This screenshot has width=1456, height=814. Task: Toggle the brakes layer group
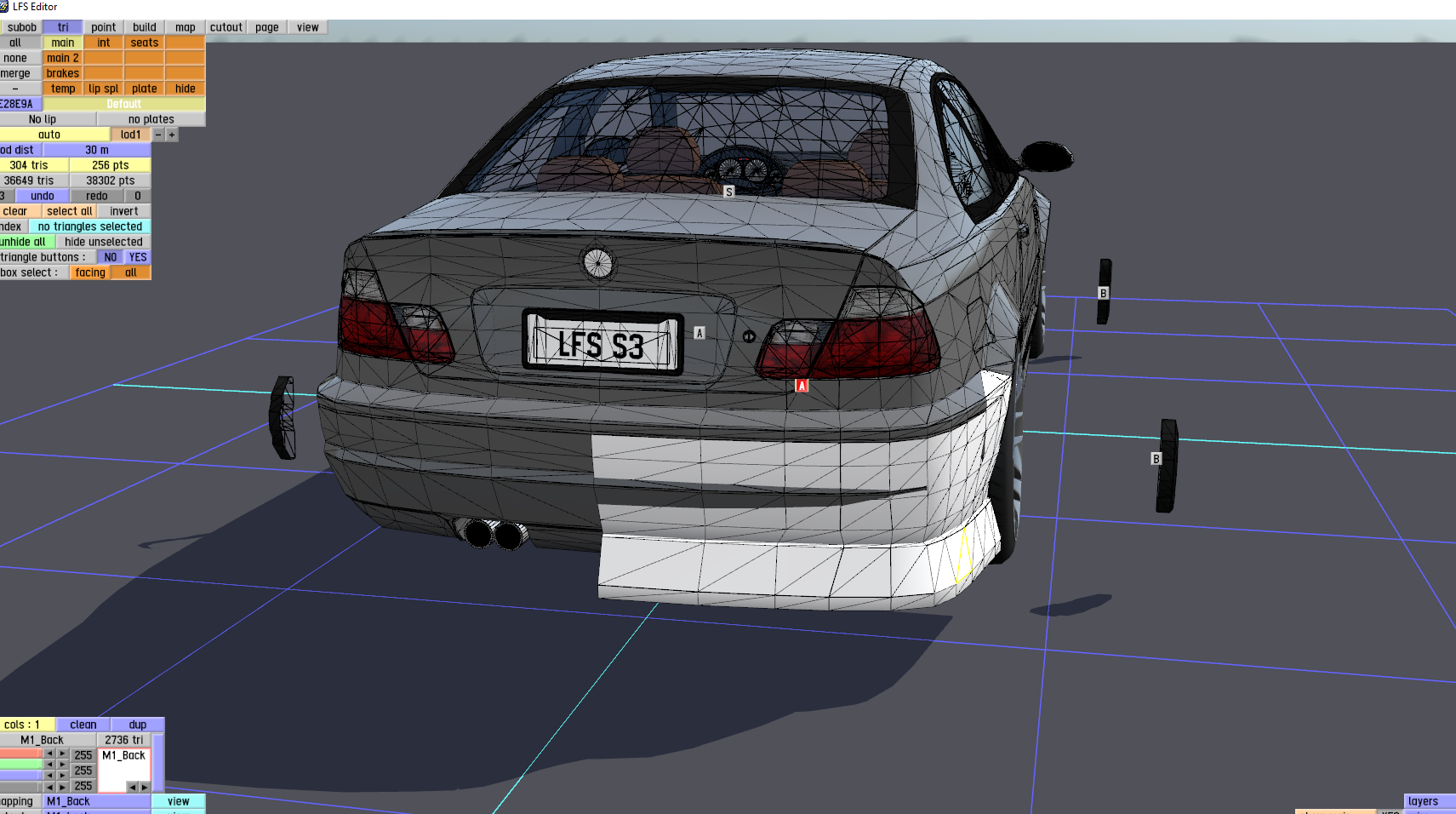pyautogui.click(x=63, y=73)
